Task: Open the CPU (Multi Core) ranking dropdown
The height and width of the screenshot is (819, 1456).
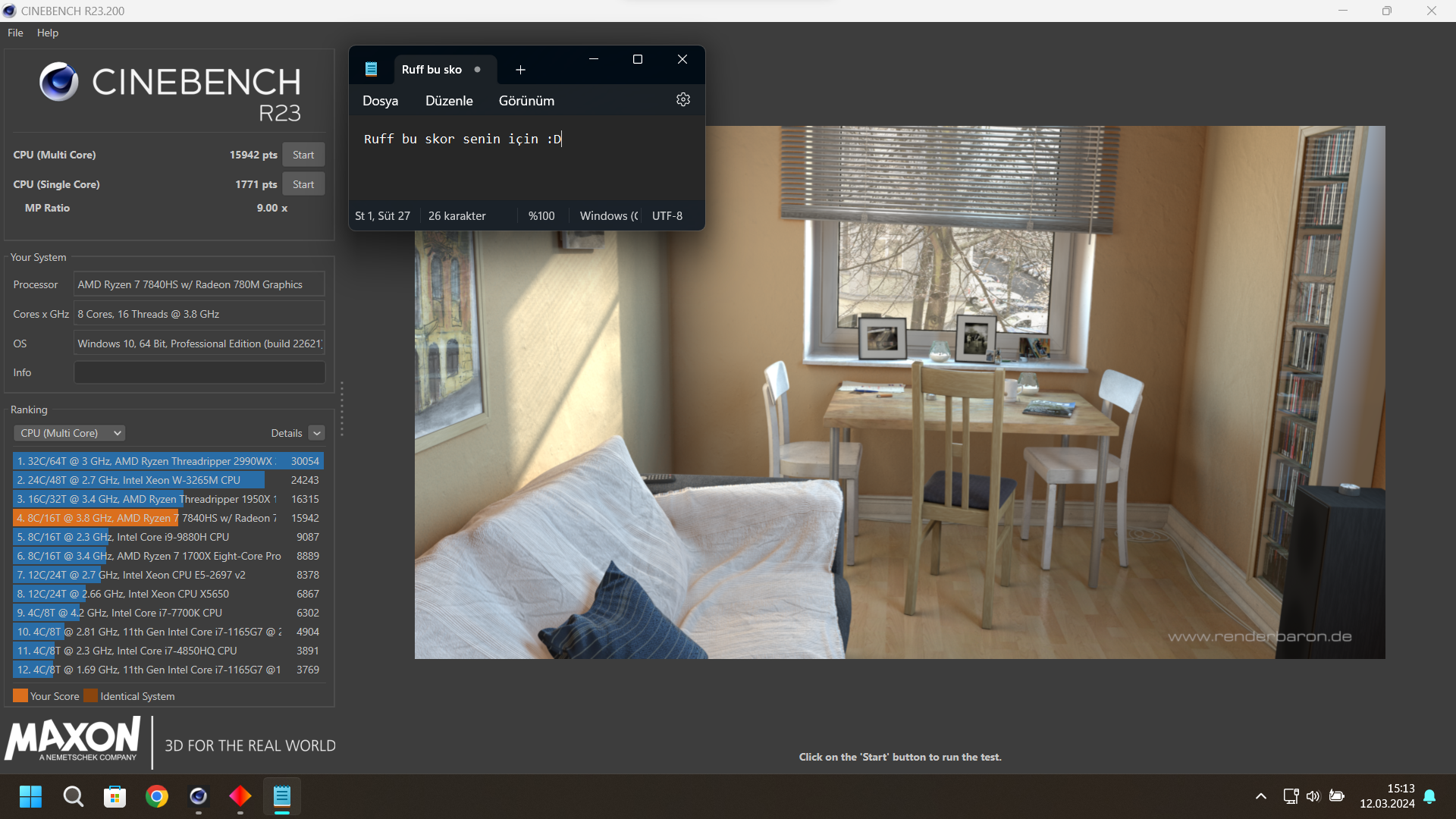Action: (70, 433)
